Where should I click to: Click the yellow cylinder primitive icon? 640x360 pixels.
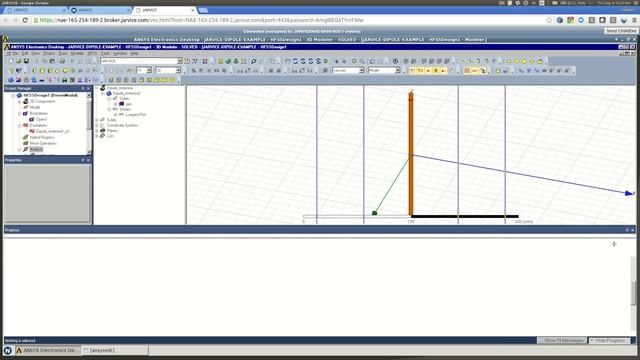click(x=42, y=71)
